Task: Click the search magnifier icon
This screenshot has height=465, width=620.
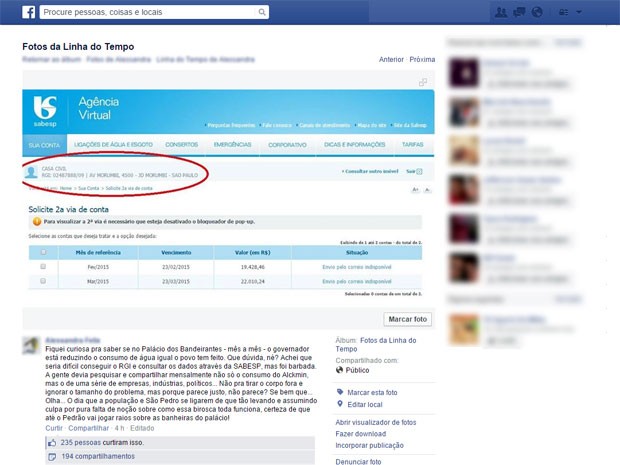Action: point(262,13)
